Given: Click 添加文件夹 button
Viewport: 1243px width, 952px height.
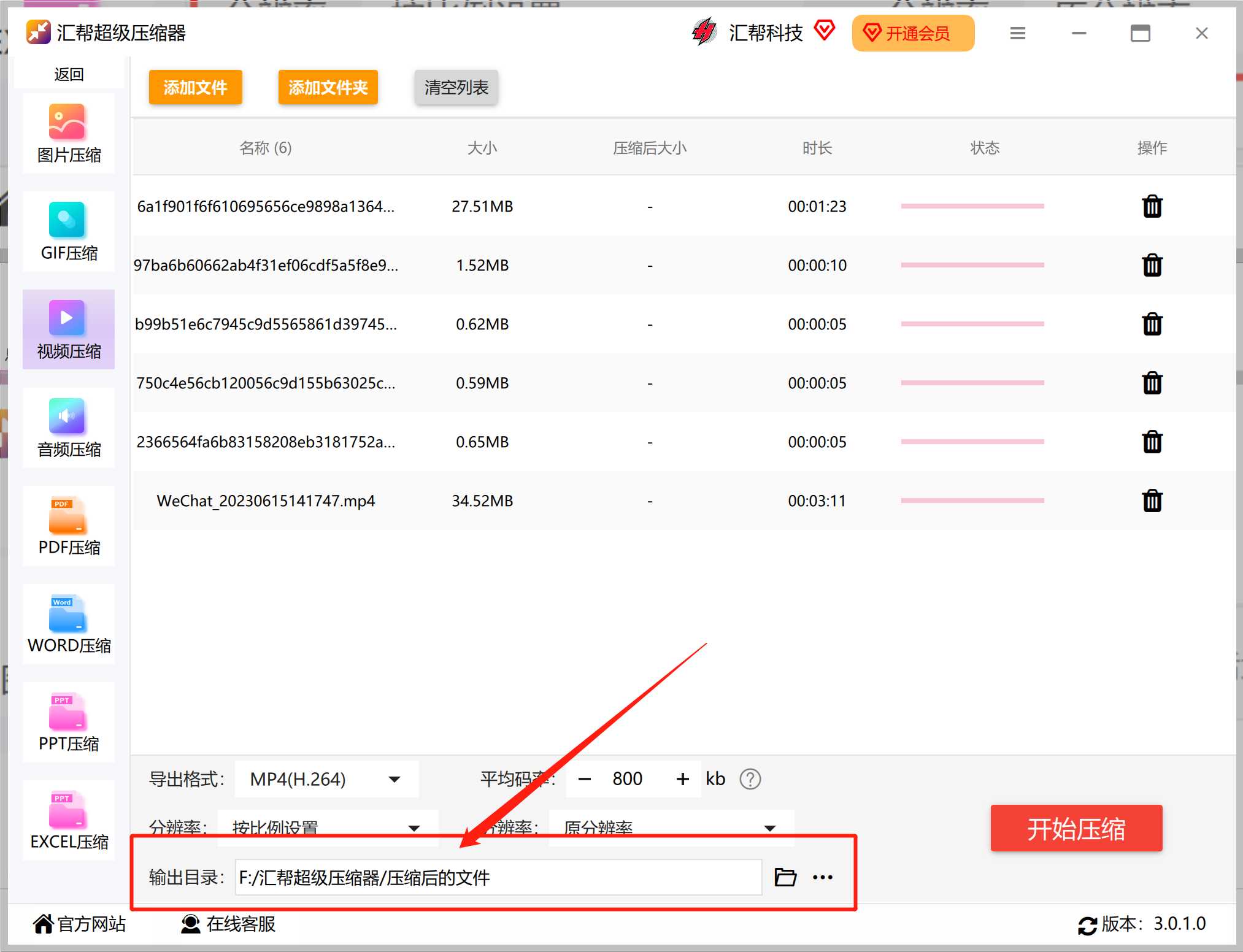Looking at the screenshot, I should [328, 87].
